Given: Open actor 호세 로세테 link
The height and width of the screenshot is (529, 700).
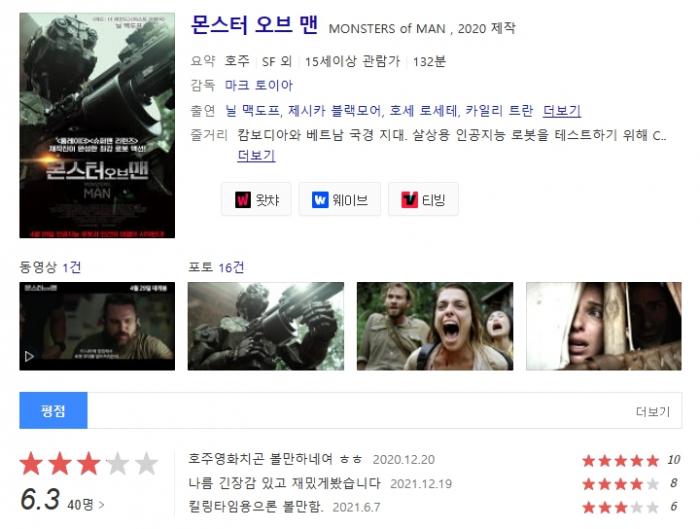Looking at the screenshot, I should tap(423, 110).
